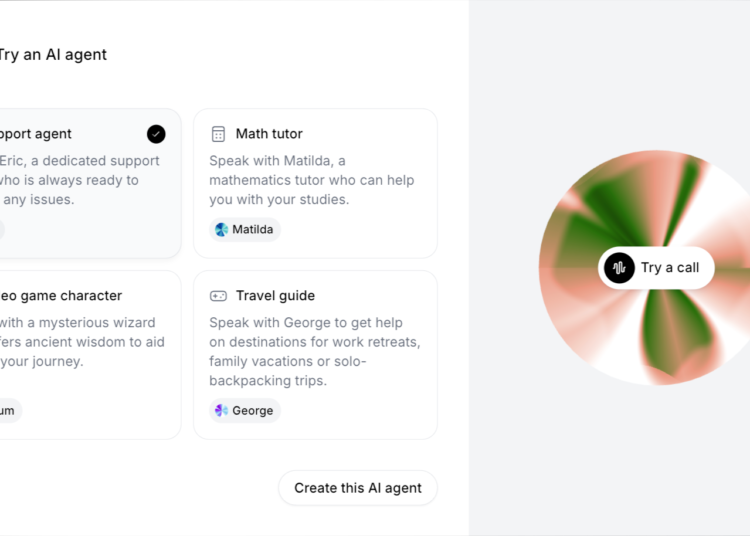Click Matilda's round avatar icon
750x536 pixels.
(222, 230)
